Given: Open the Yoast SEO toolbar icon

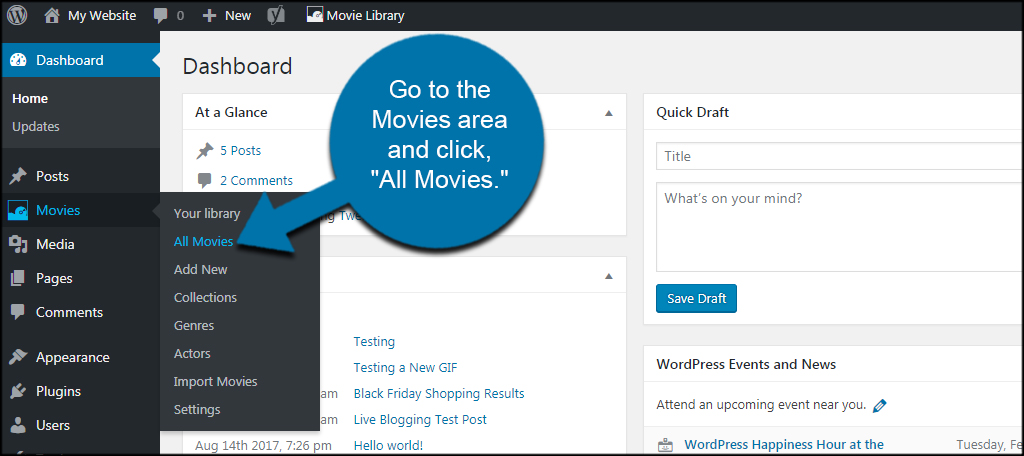Looking at the screenshot, I should [x=276, y=16].
